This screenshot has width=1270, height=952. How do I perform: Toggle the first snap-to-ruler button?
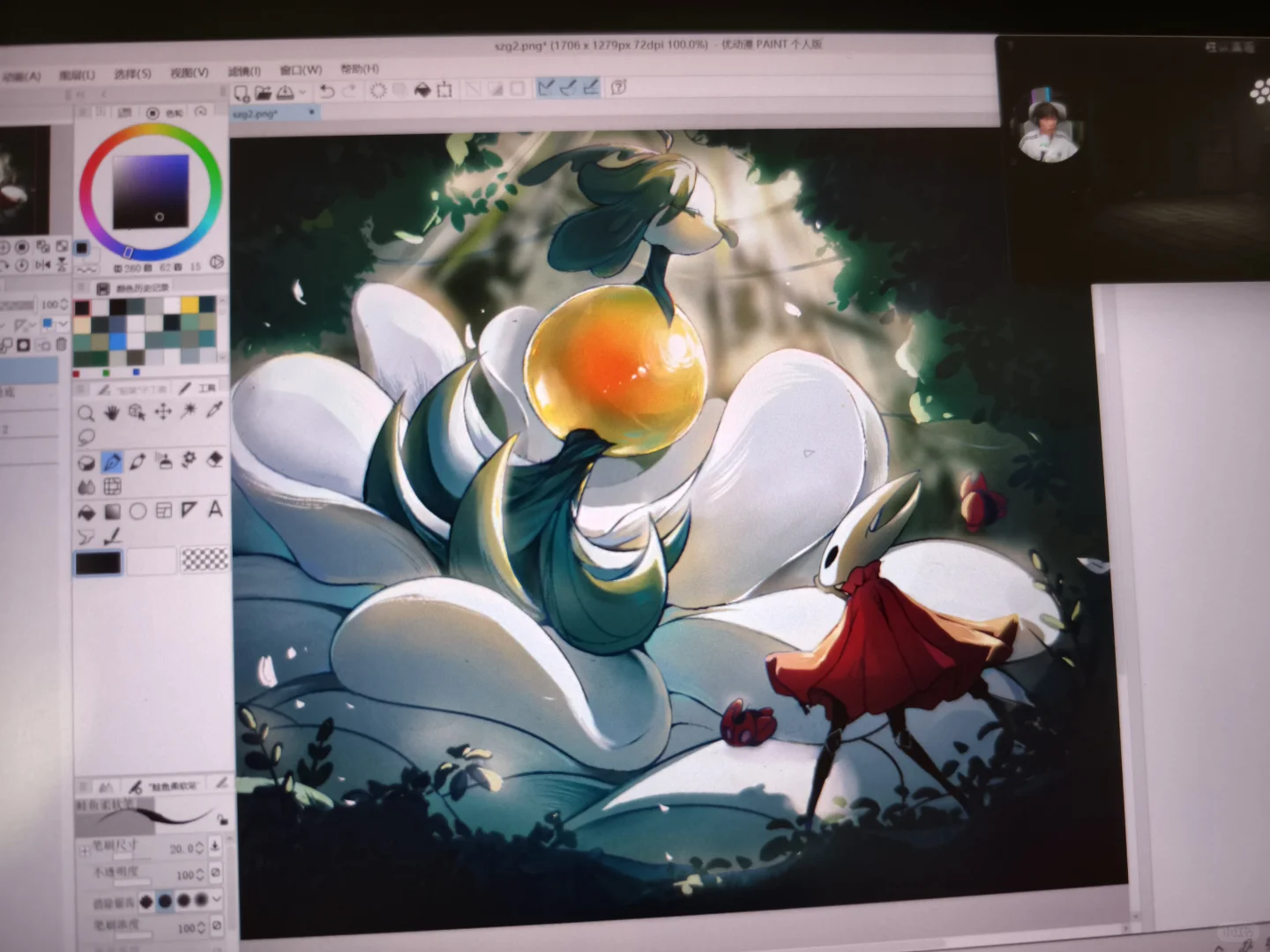(547, 87)
